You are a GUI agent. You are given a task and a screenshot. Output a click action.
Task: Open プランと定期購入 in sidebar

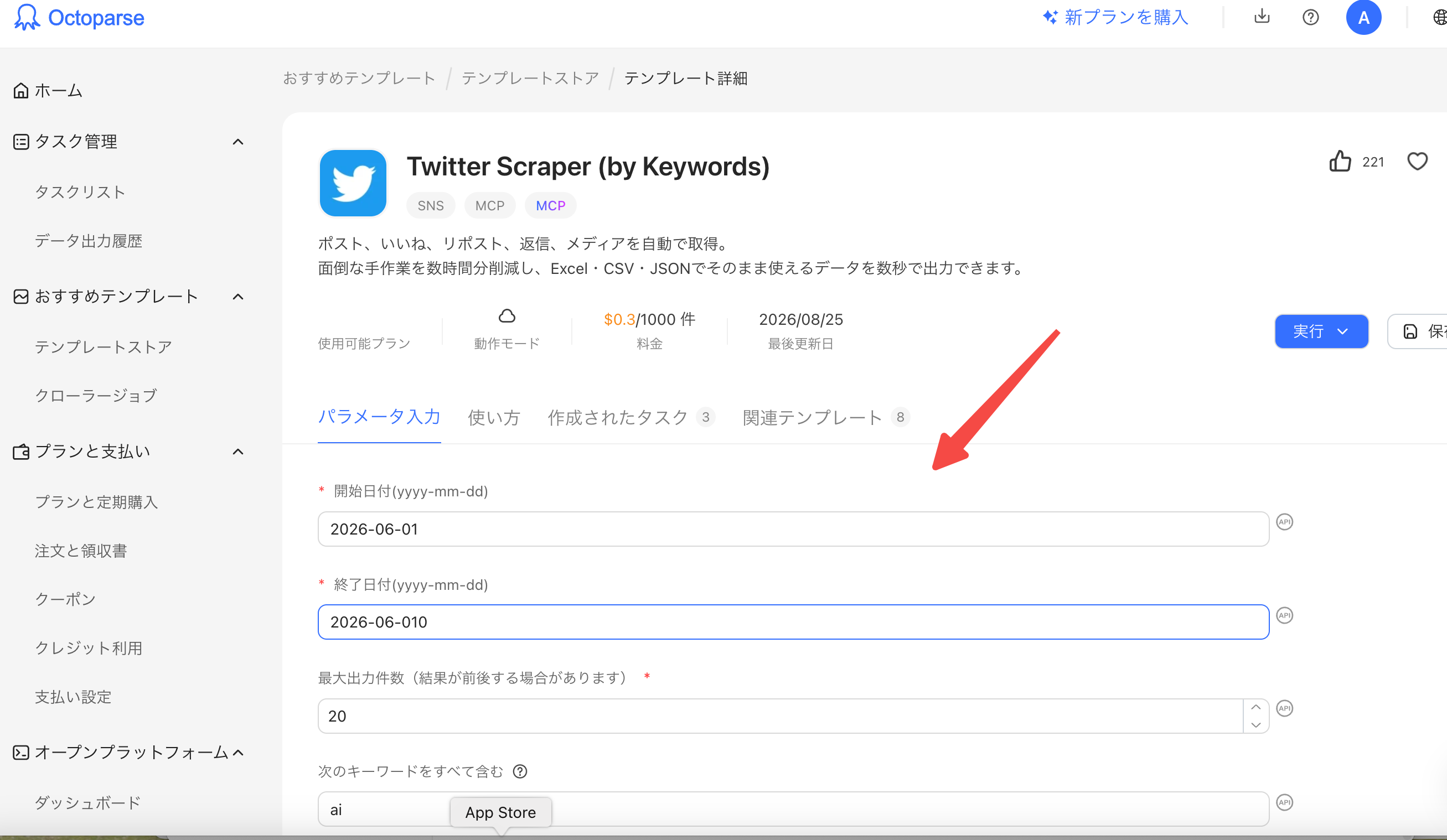coord(96,502)
